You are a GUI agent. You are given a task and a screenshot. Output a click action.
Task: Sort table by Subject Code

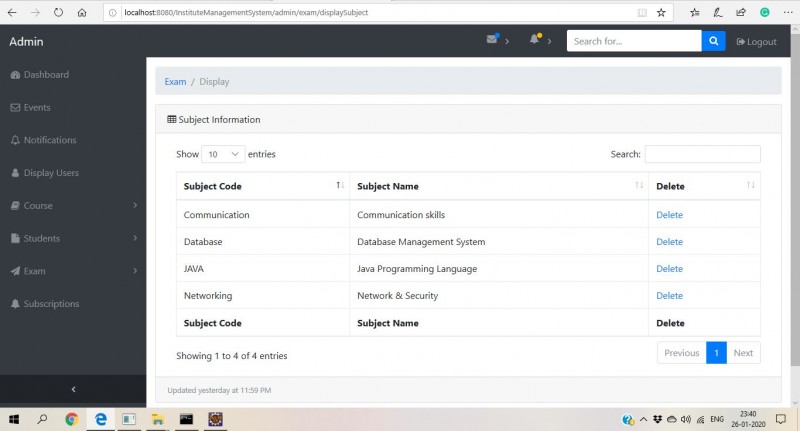pos(263,186)
